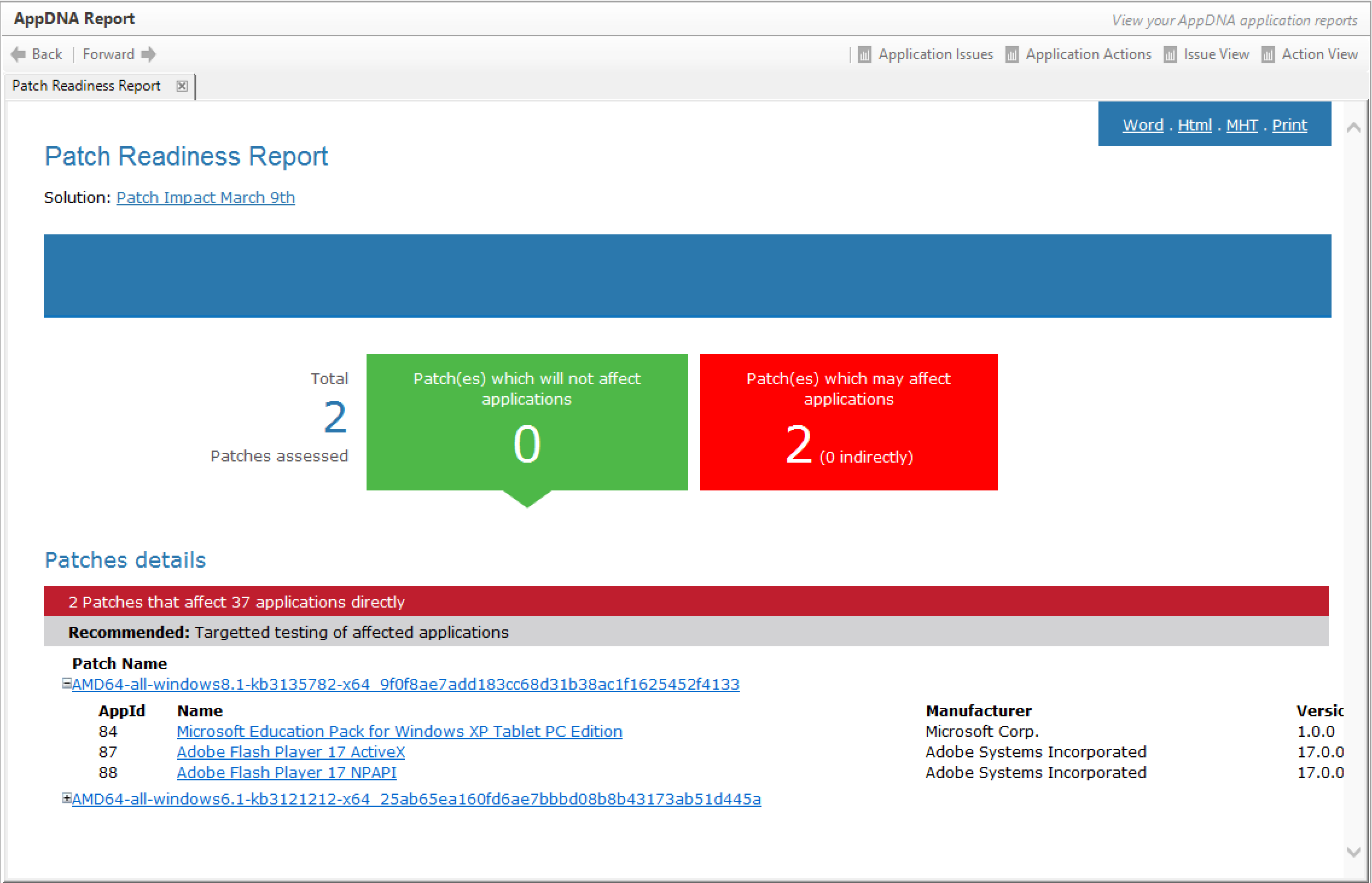Click the Issue View icon
This screenshot has width=1372, height=883.
point(1170,55)
